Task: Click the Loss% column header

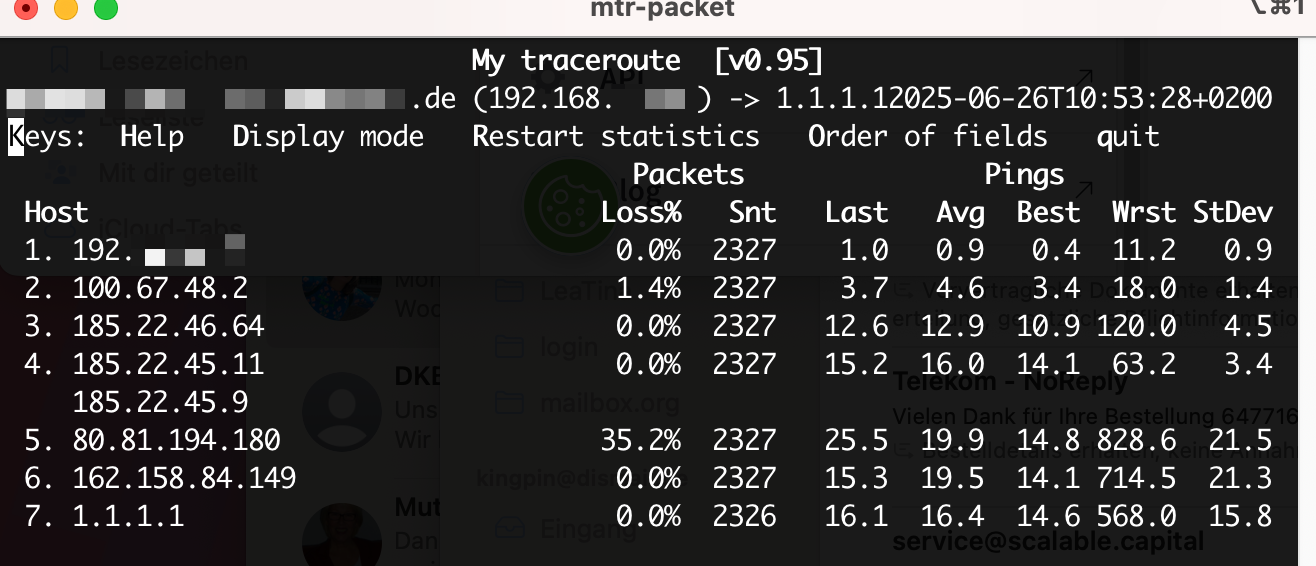Action: pyautogui.click(x=641, y=212)
